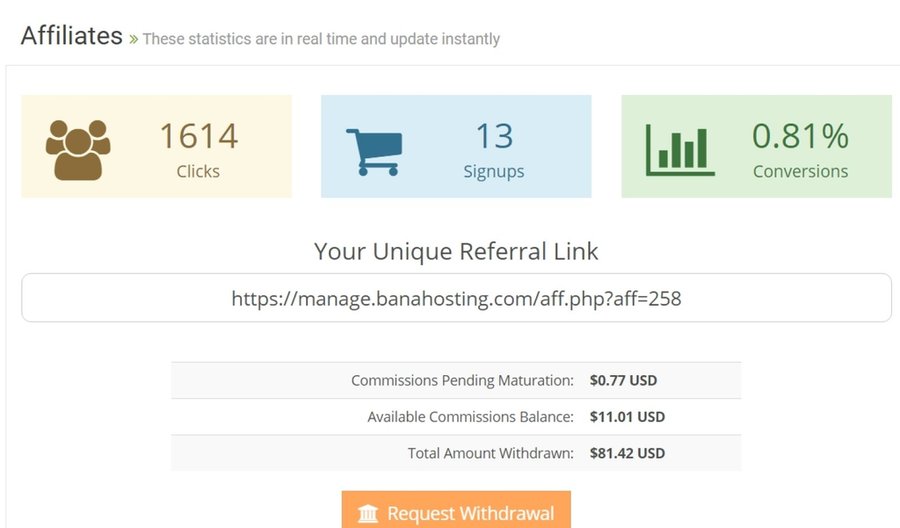This screenshot has height=528, width=900.
Task: Click the real time statistics subtitle text
Action: coord(321,39)
